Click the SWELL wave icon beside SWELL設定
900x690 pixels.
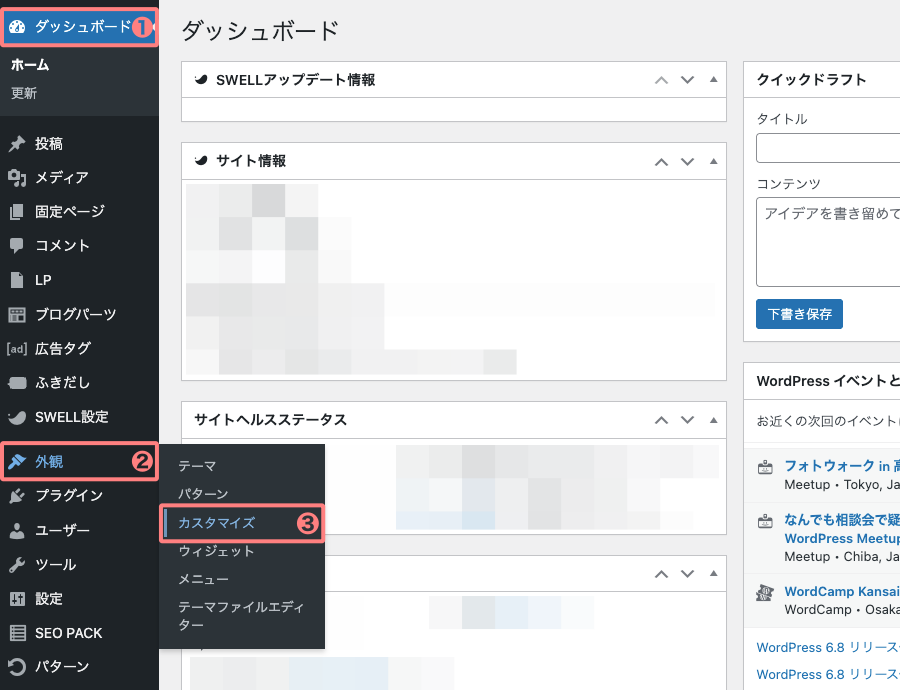pos(17,417)
